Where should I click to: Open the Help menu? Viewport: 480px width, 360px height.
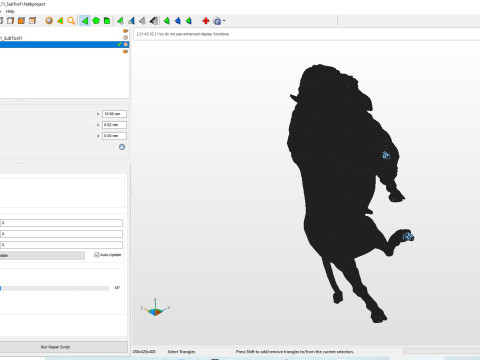(x=10, y=11)
